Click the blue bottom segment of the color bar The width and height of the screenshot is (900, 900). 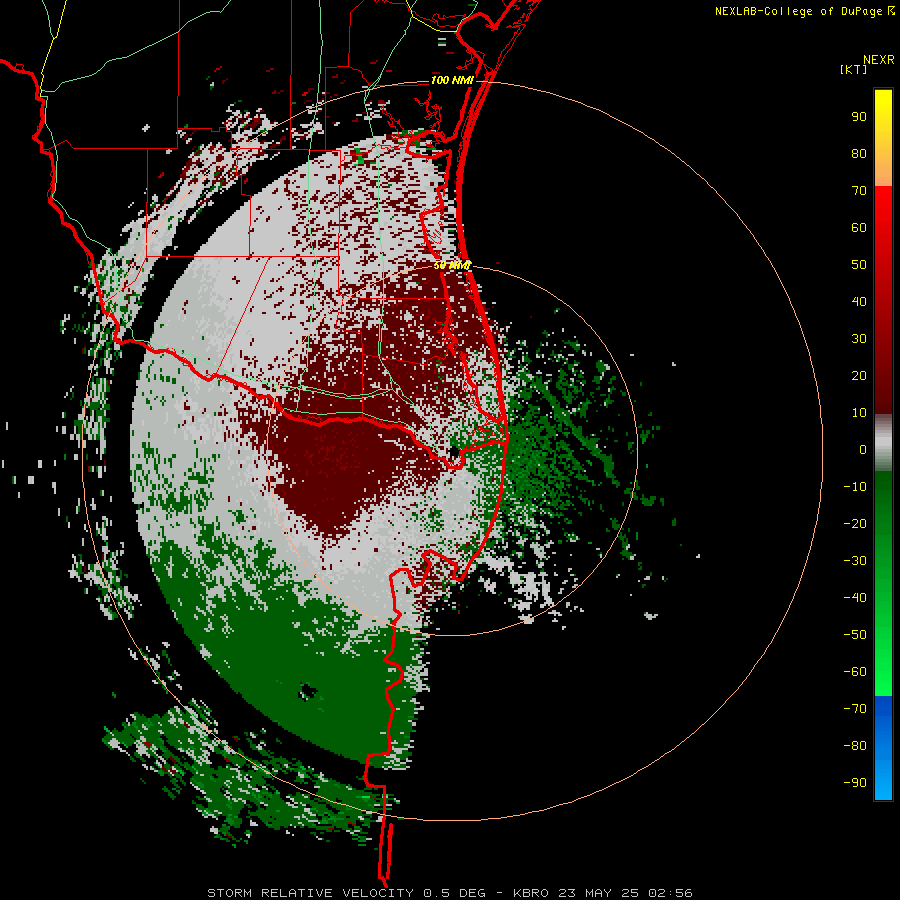[x=883, y=748]
